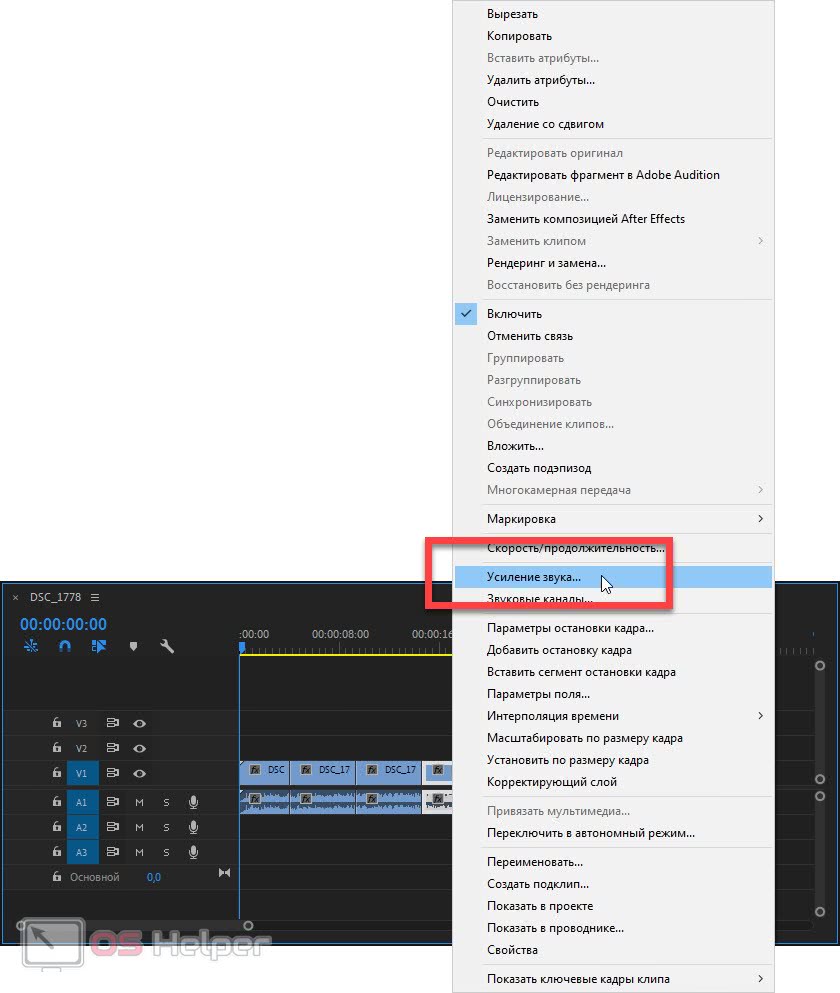This screenshot has height=993, width=840.
Task: Expand the Маркировка submenu
Action: pyautogui.click(x=760, y=519)
